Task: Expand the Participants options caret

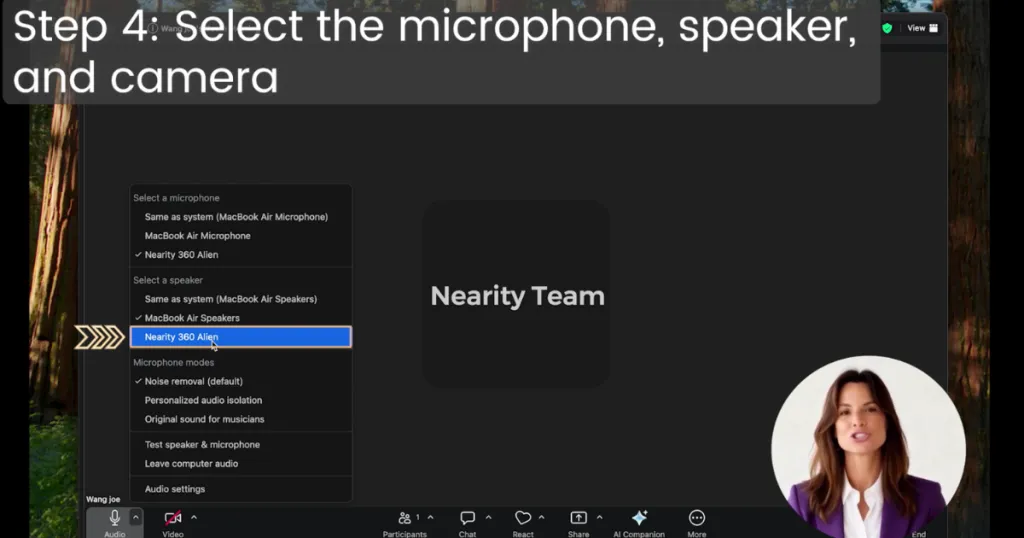Action: click(x=430, y=517)
